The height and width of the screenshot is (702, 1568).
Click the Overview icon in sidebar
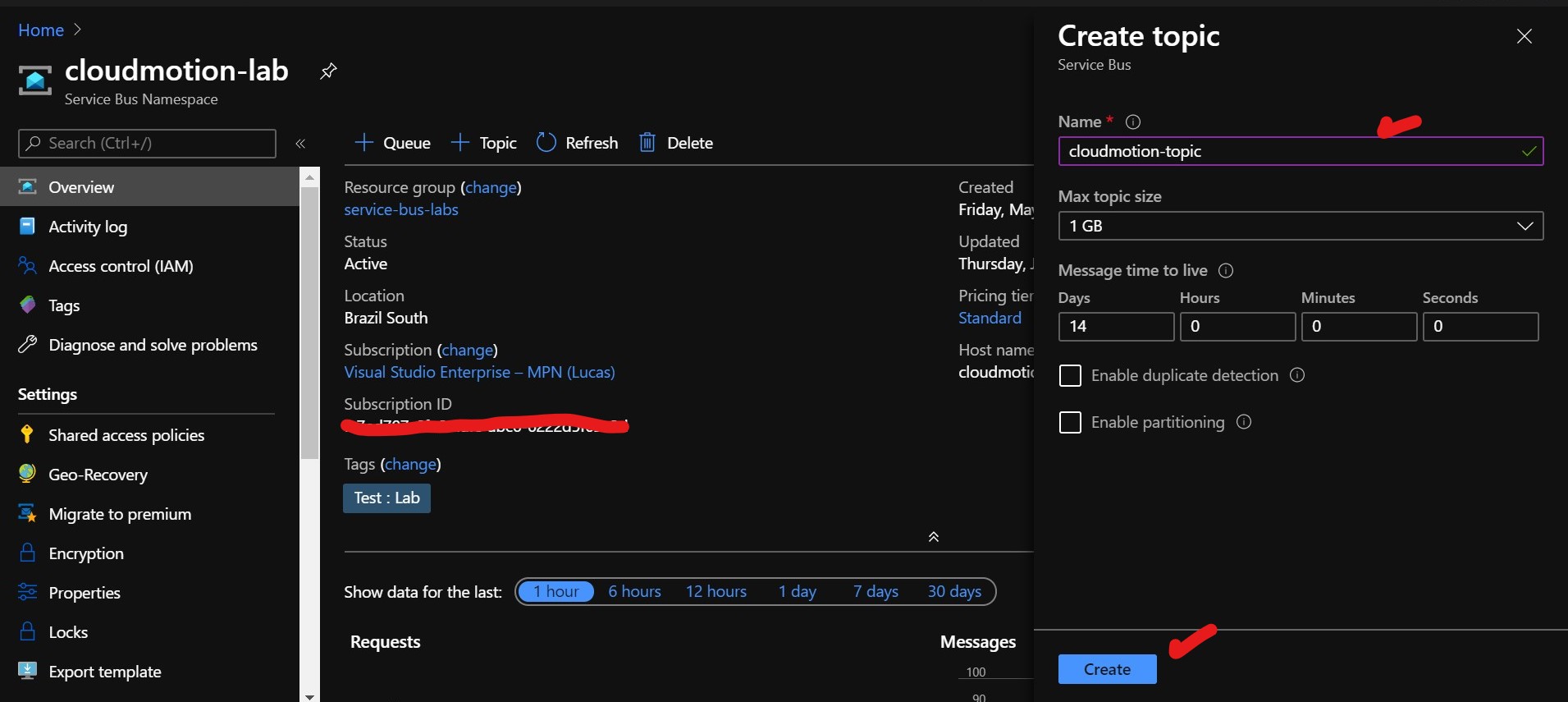coord(27,186)
